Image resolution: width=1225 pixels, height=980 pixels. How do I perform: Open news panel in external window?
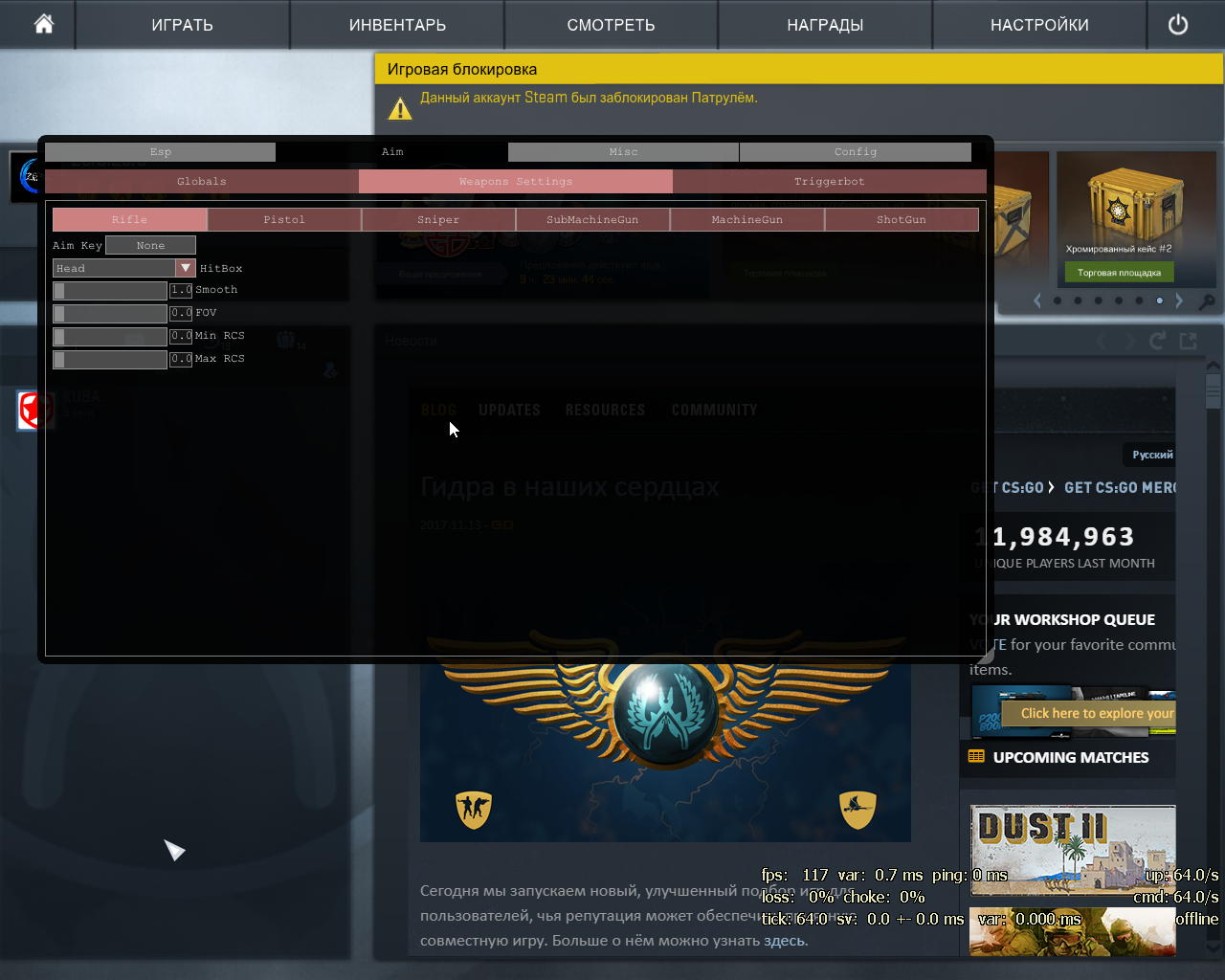(x=1189, y=341)
